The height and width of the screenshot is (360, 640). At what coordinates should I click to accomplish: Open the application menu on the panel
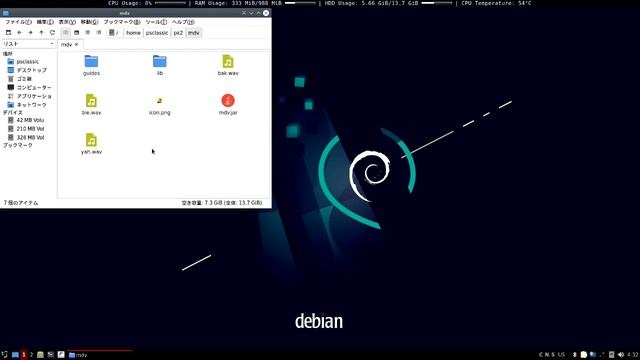pos(4,355)
